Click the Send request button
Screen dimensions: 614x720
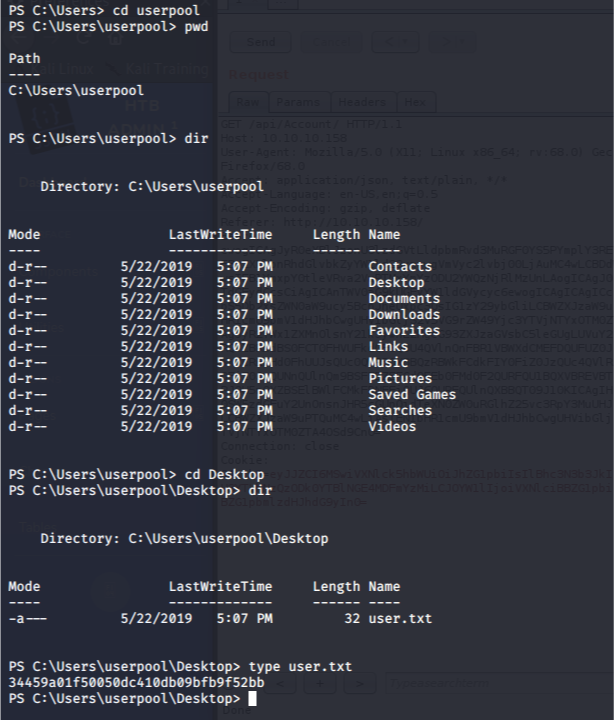pos(260,43)
